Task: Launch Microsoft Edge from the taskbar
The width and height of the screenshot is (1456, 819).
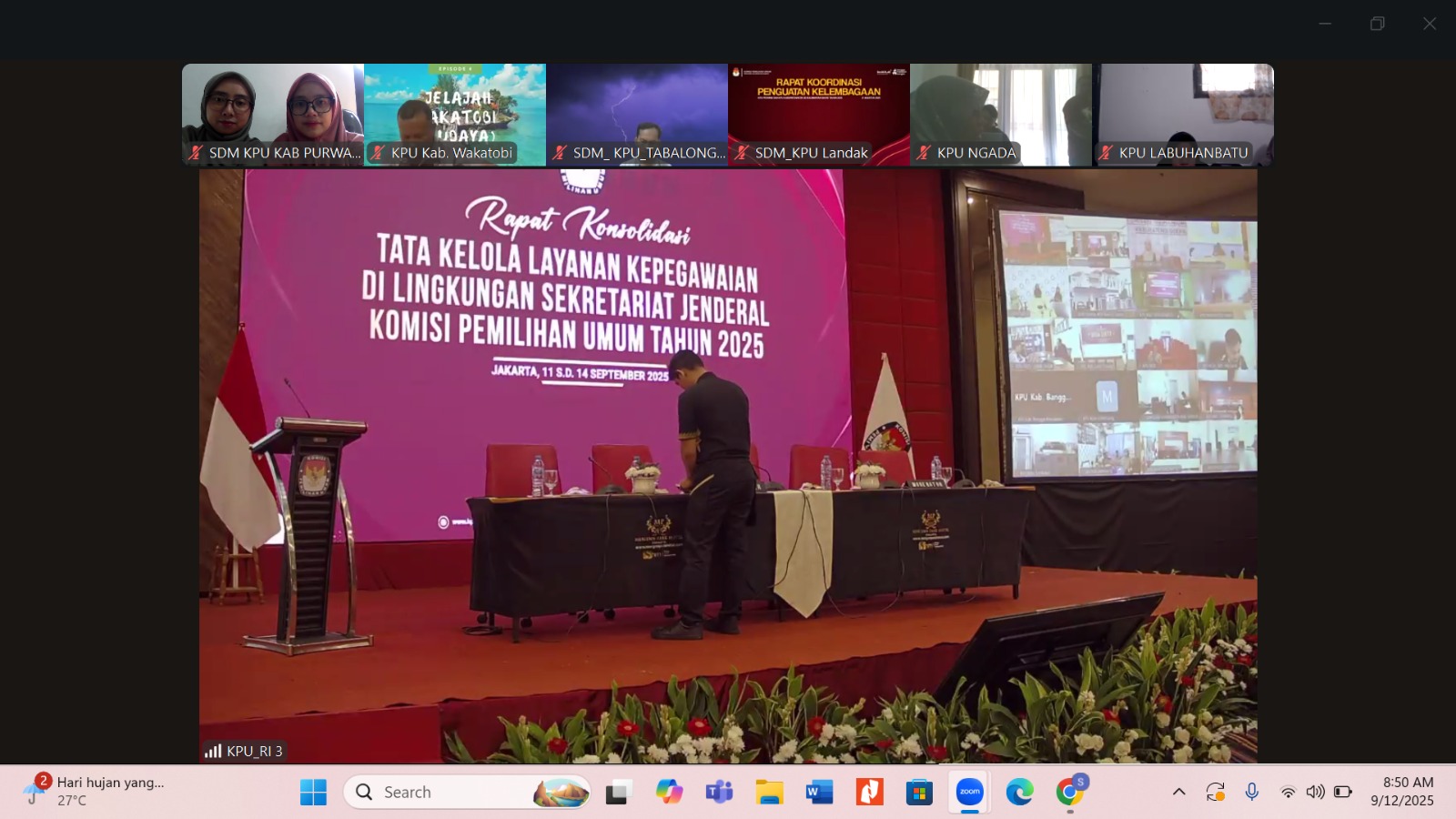Action: pos(1019,792)
